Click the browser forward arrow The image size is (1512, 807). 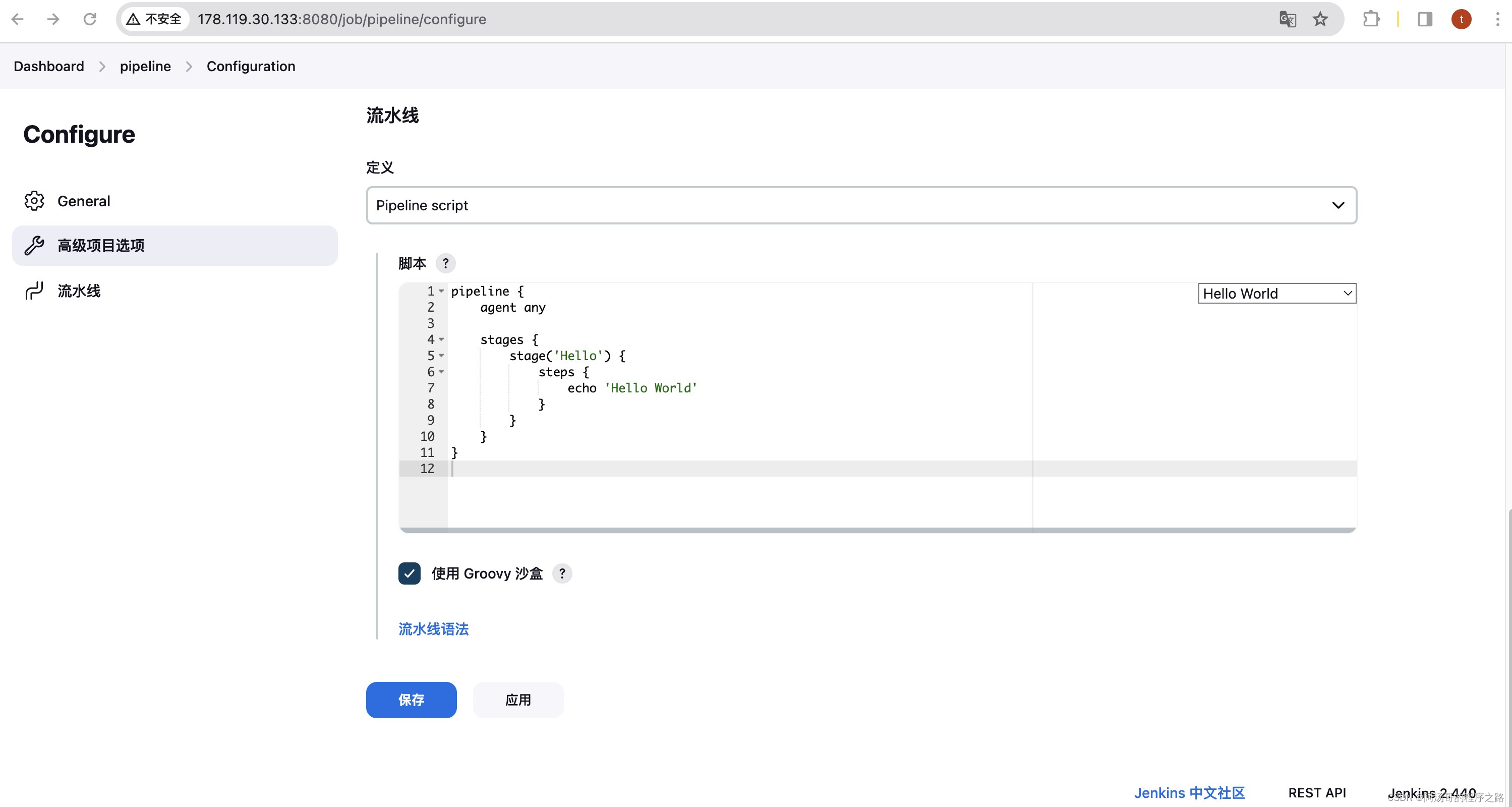coord(53,19)
